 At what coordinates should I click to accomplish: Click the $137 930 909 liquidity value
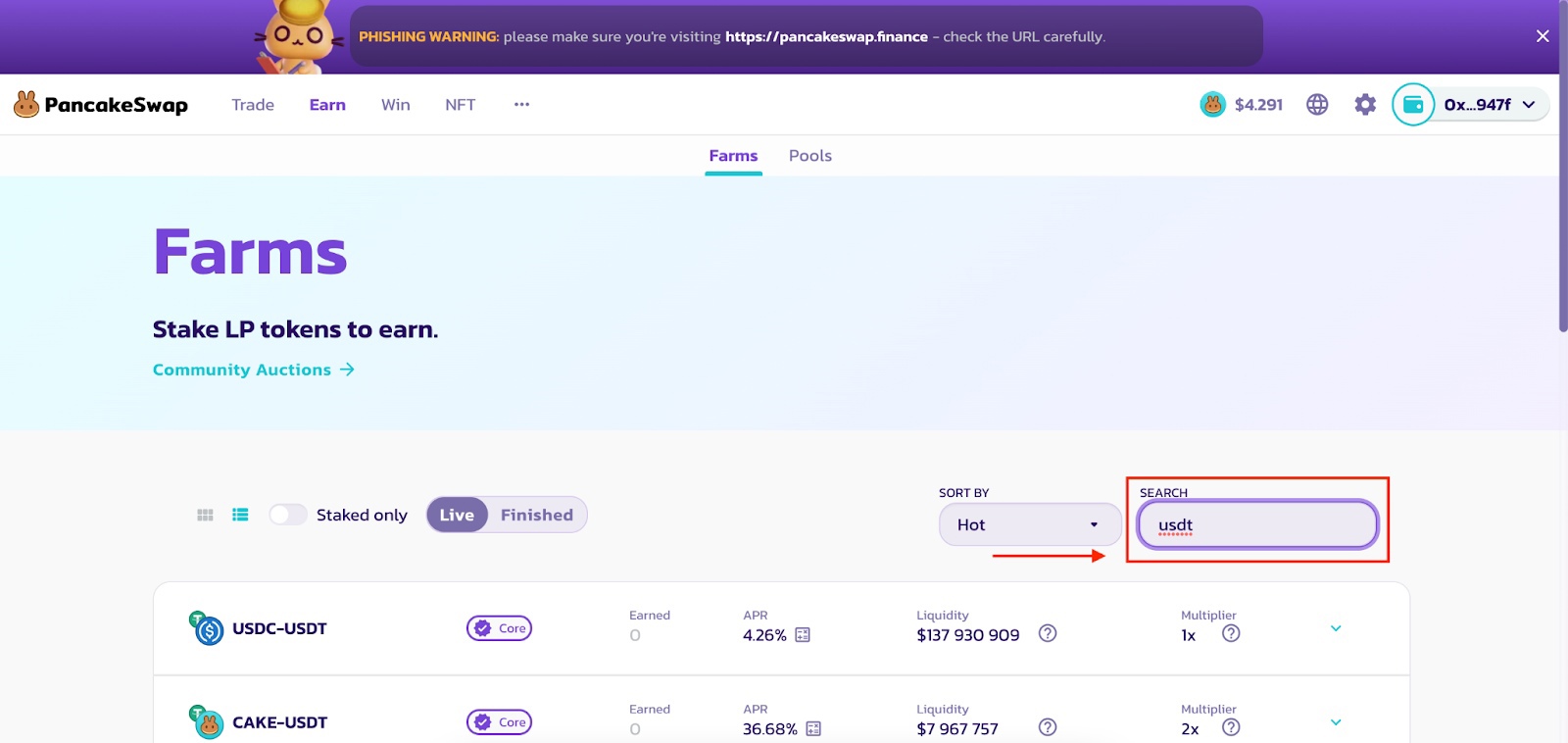pos(968,635)
